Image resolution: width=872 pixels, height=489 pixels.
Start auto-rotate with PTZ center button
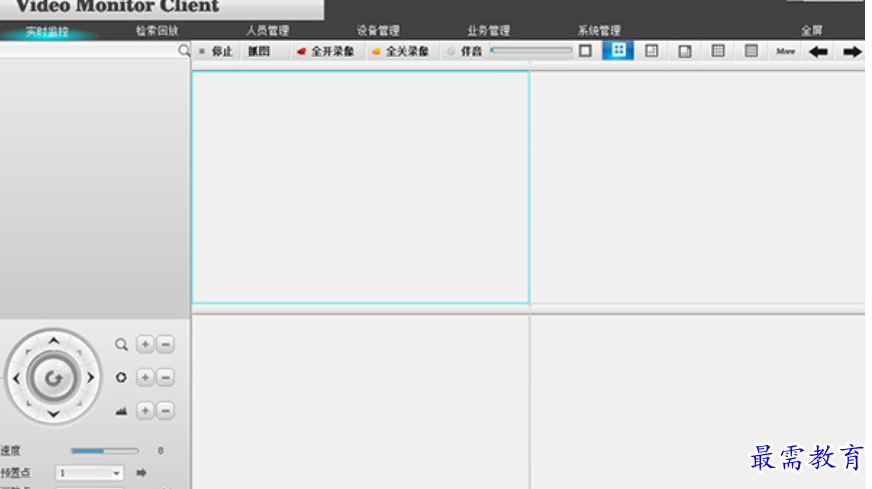pos(53,378)
